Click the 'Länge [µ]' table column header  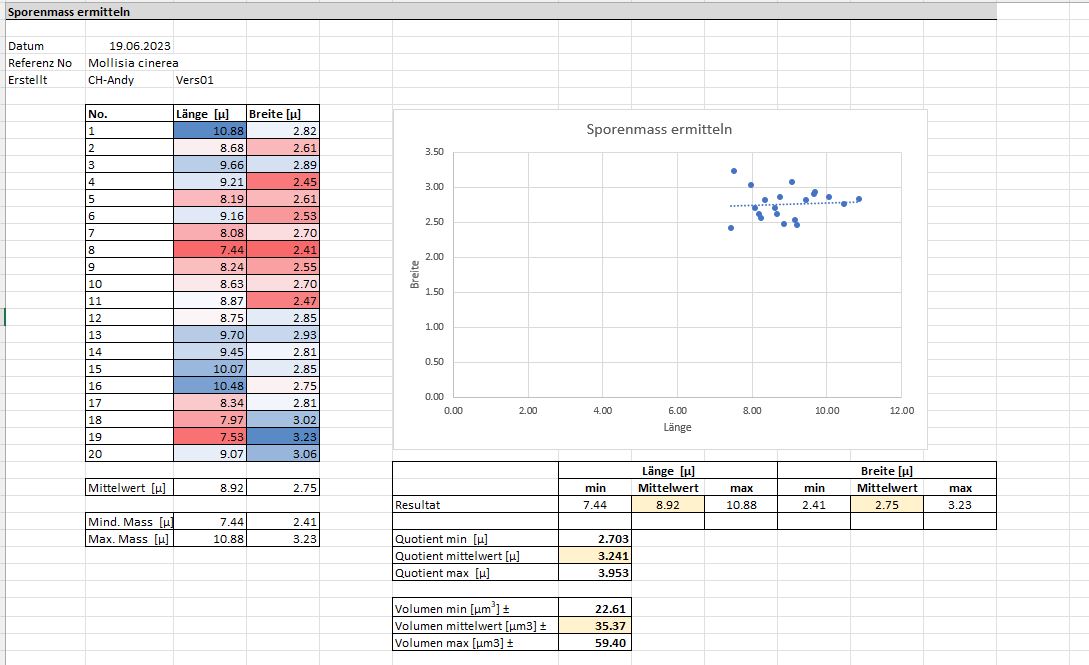coord(209,114)
